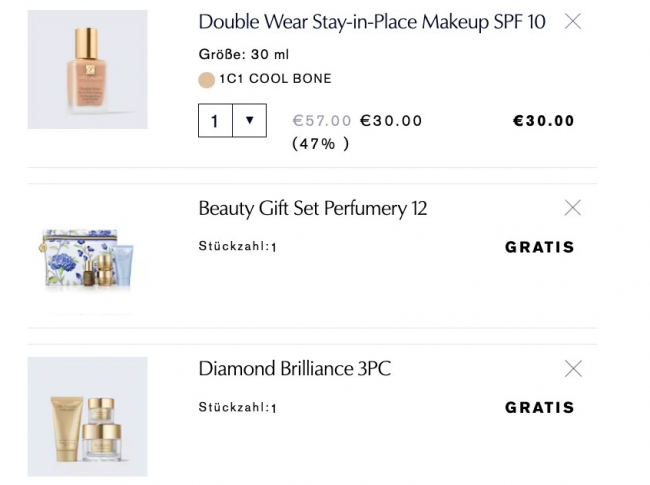
Task: Remove Double Wear Makeup from the cart
Action: (573, 21)
